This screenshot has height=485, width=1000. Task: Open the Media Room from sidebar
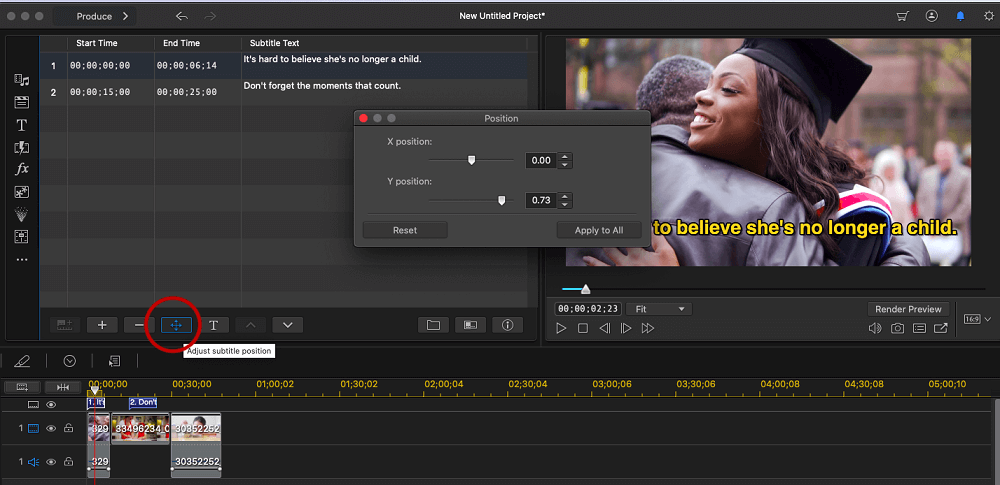point(22,80)
